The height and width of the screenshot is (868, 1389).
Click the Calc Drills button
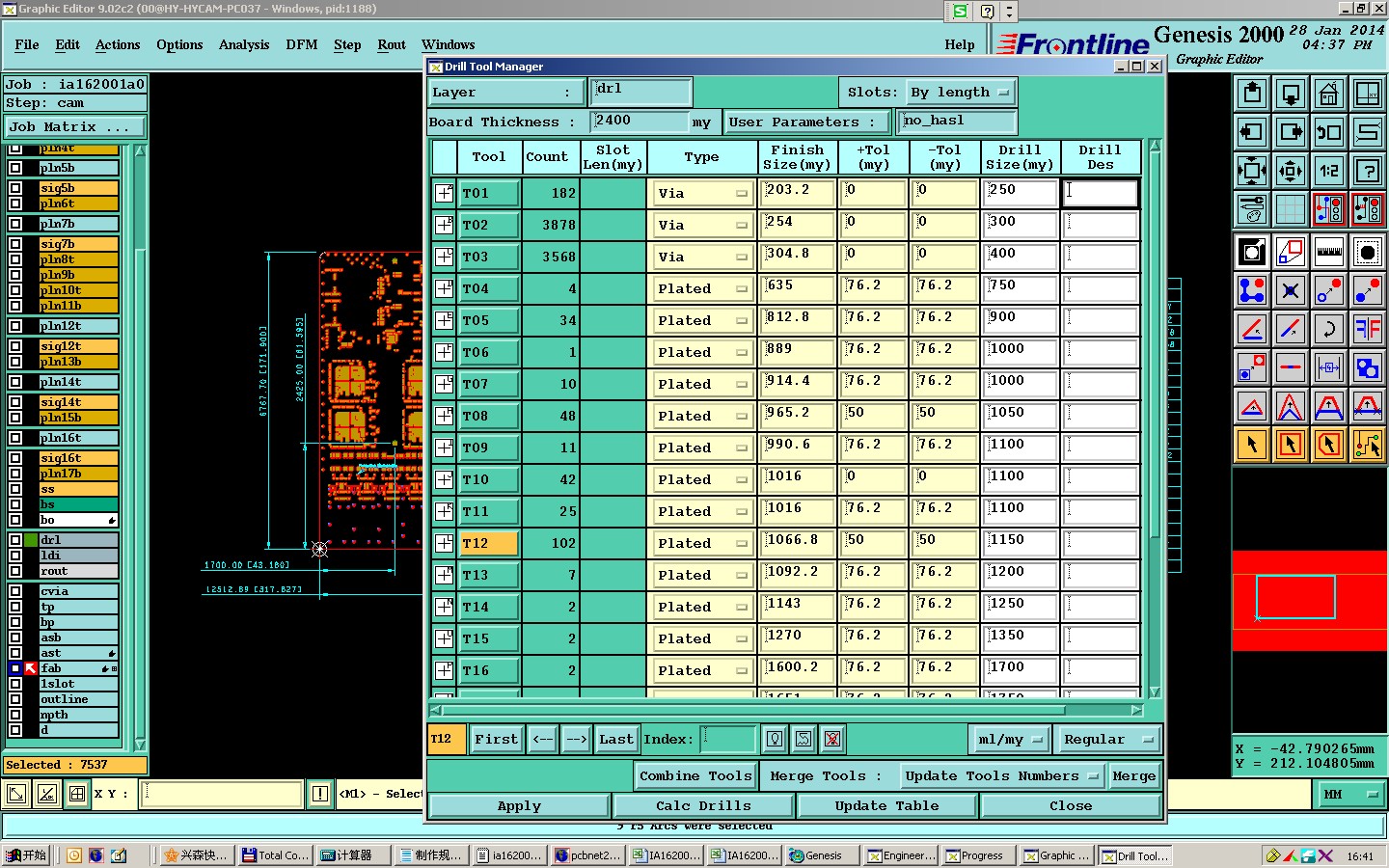703,806
